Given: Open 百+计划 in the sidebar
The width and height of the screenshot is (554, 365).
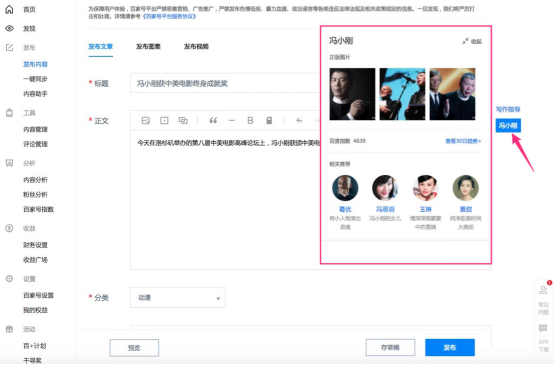Looking at the screenshot, I should point(35,346).
